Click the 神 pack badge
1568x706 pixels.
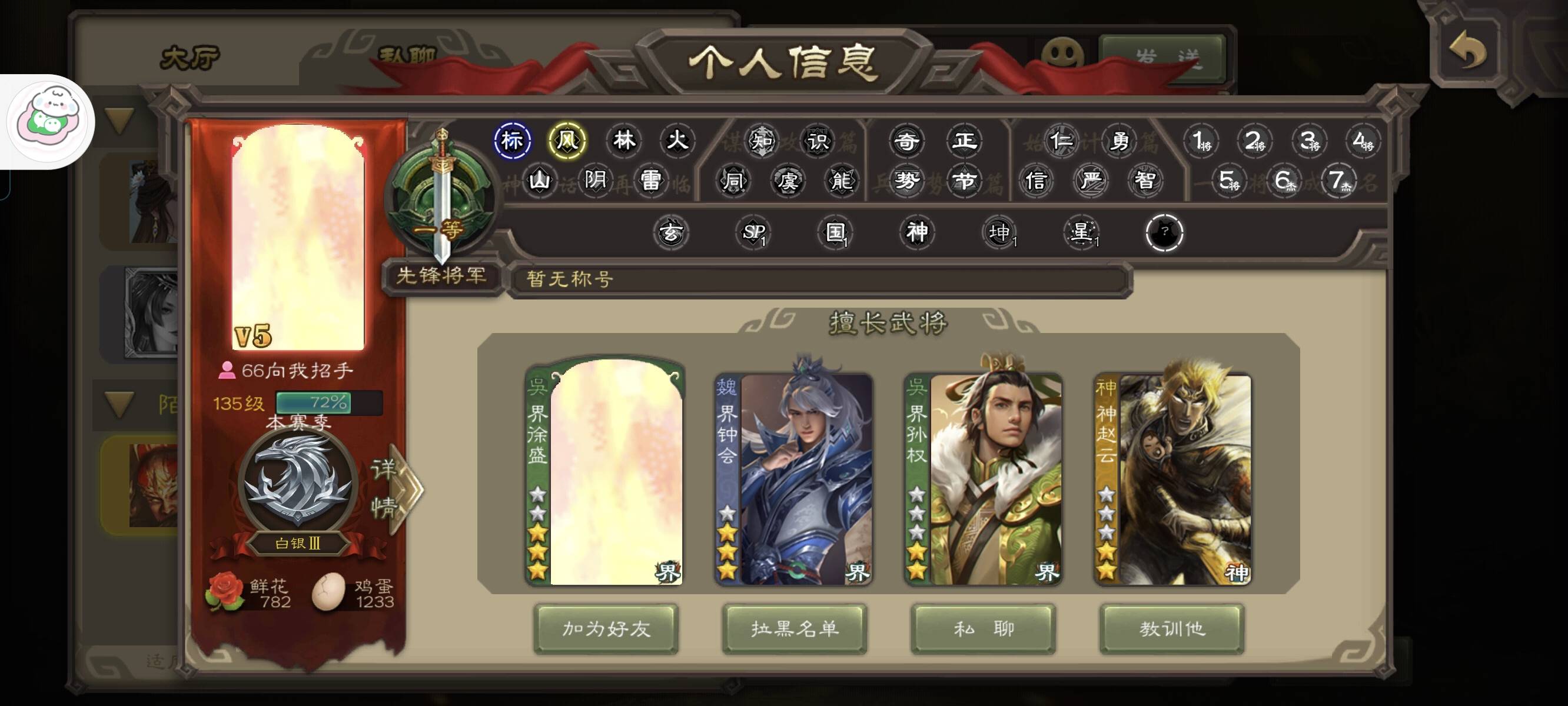(917, 232)
